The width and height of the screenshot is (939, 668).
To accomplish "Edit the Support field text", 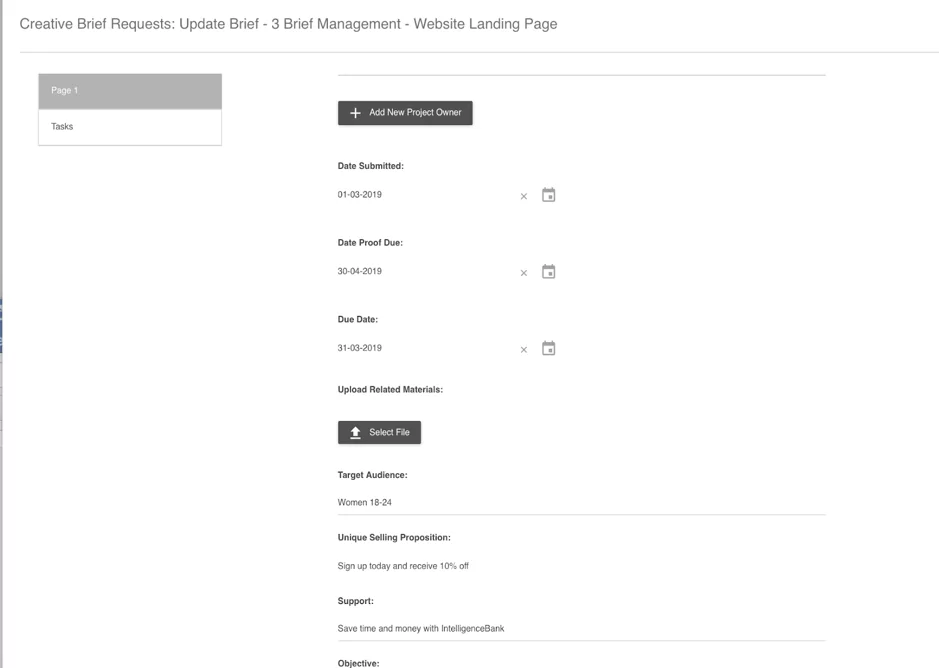I will coord(581,628).
